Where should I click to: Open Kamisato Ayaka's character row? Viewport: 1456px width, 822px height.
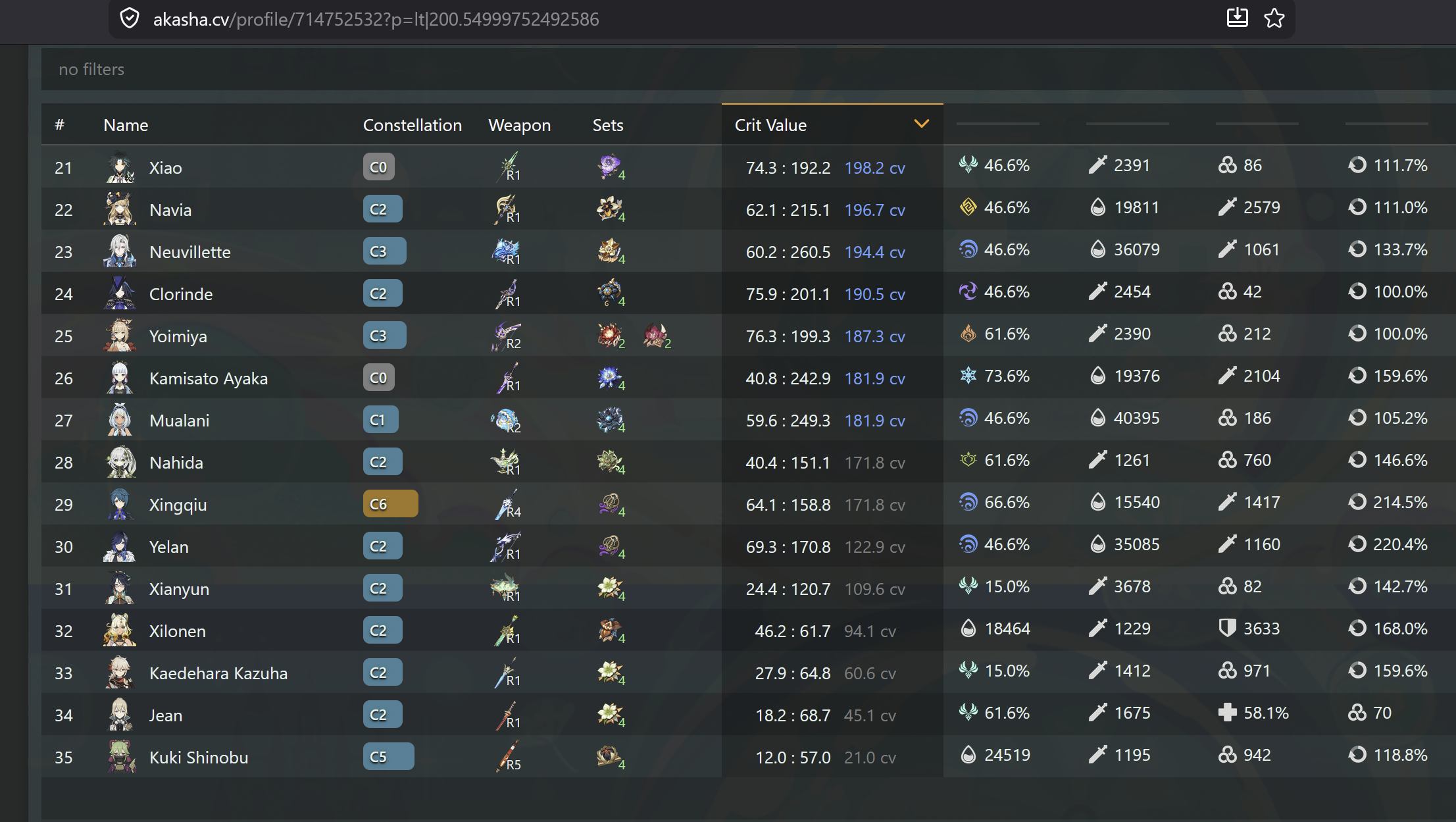coord(208,378)
